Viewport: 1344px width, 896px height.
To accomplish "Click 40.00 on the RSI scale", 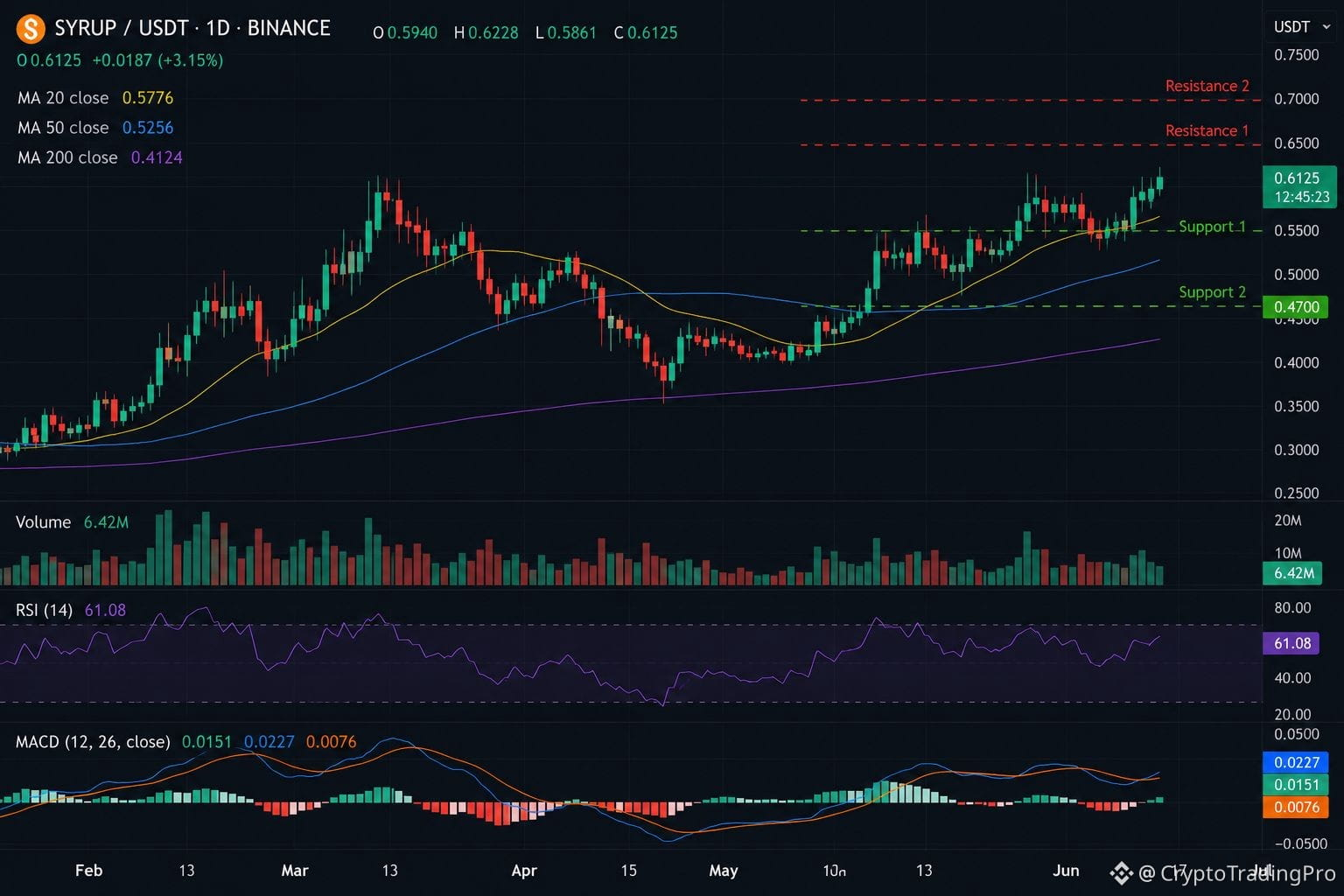I will click(1292, 678).
